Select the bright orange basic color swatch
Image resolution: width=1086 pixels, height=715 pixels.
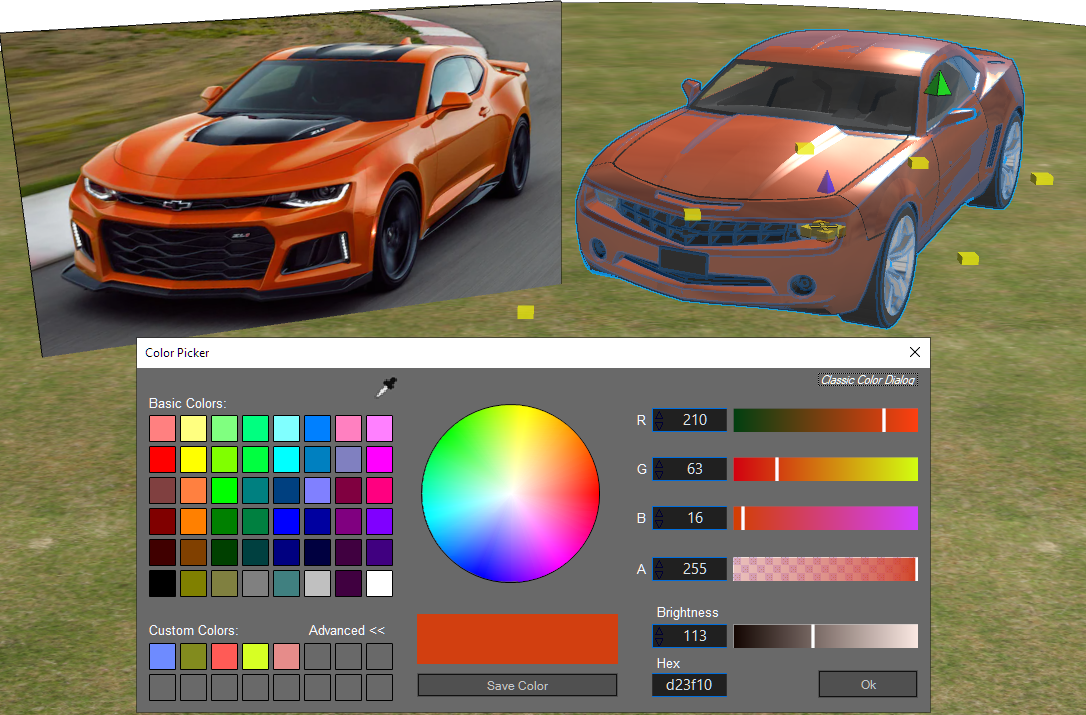coord(193,521)
